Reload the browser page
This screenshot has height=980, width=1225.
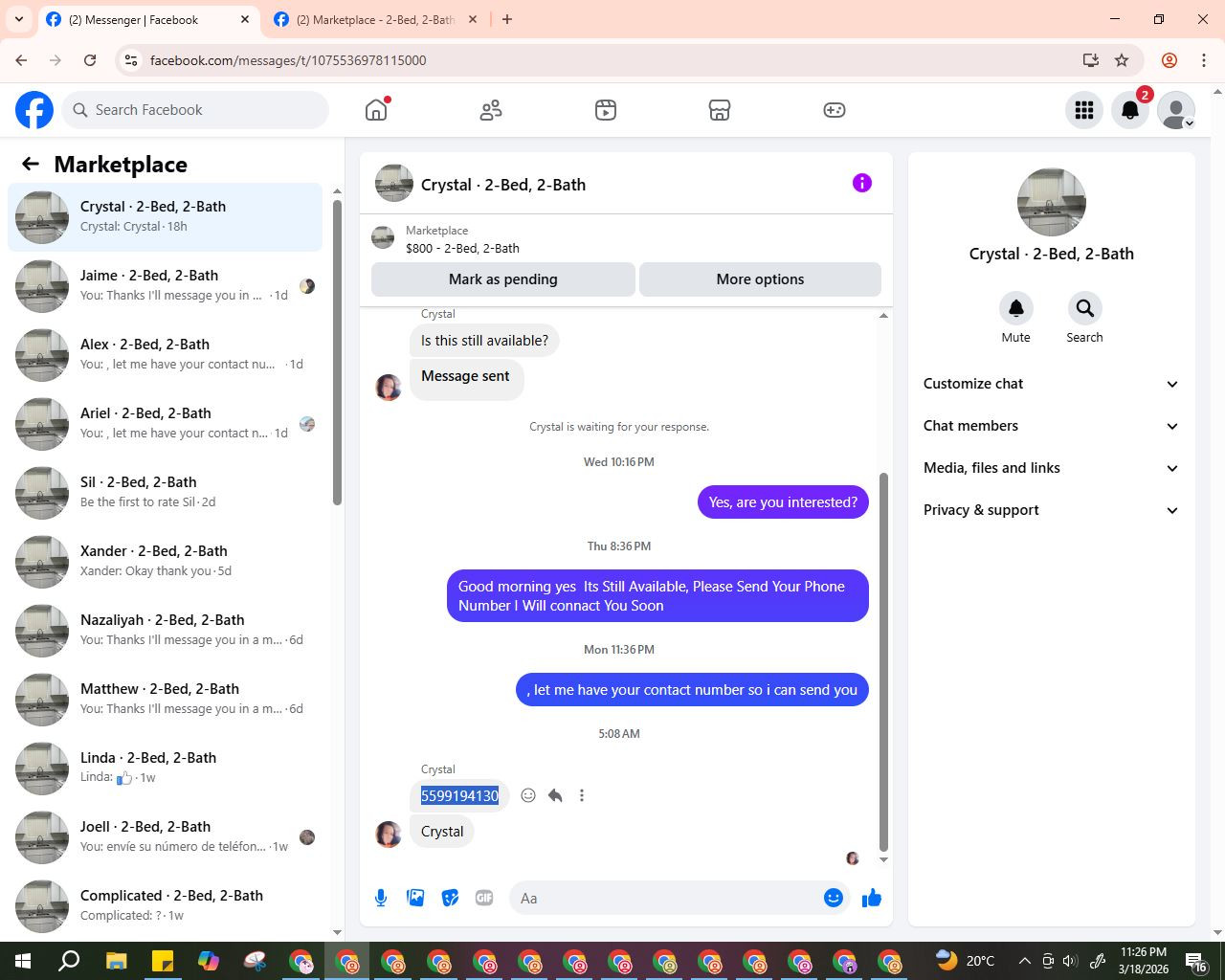point(90,60)
